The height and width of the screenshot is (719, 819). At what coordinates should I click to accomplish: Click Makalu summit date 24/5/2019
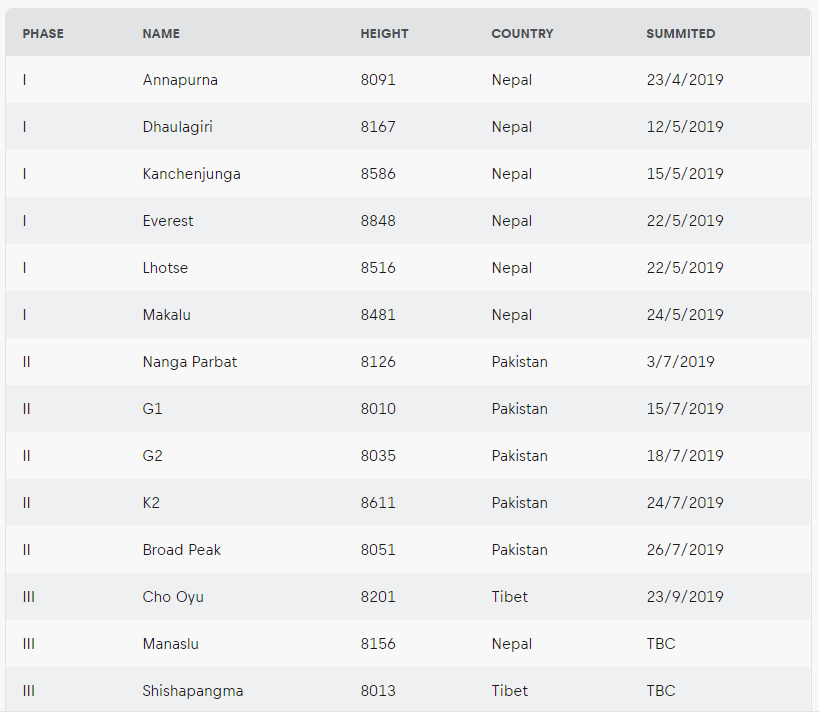point(684,315)
